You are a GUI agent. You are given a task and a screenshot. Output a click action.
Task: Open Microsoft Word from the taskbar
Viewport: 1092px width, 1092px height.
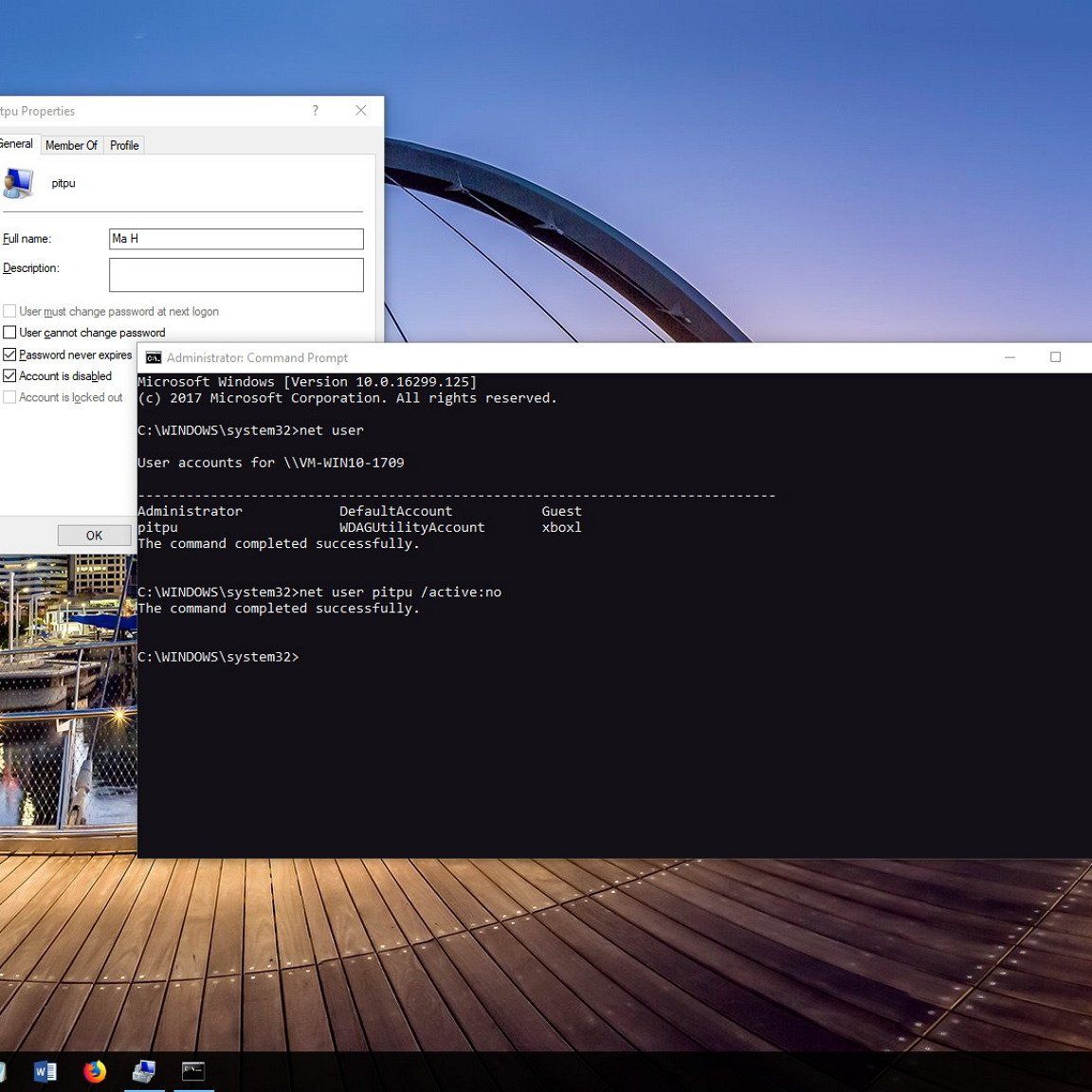45,1071
